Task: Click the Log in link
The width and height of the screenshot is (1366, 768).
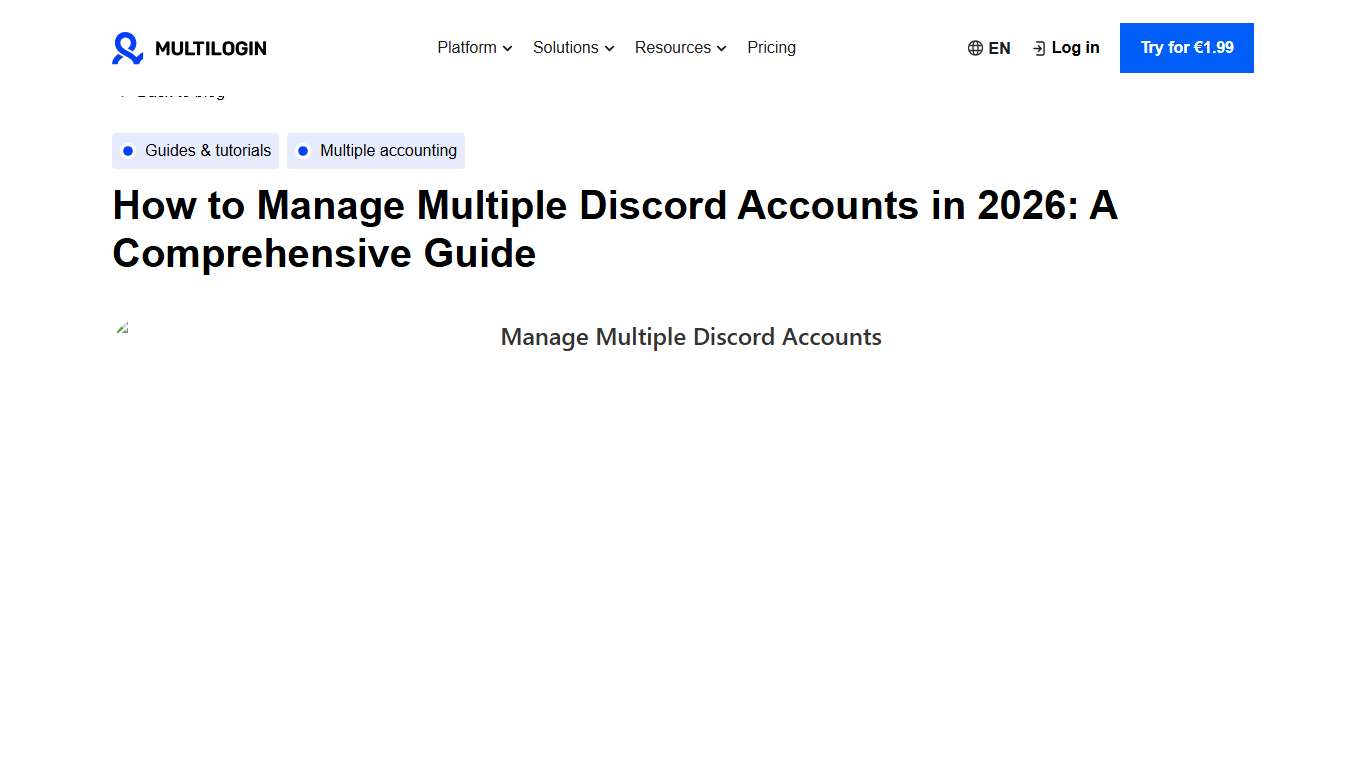Action: (1075, 47)
